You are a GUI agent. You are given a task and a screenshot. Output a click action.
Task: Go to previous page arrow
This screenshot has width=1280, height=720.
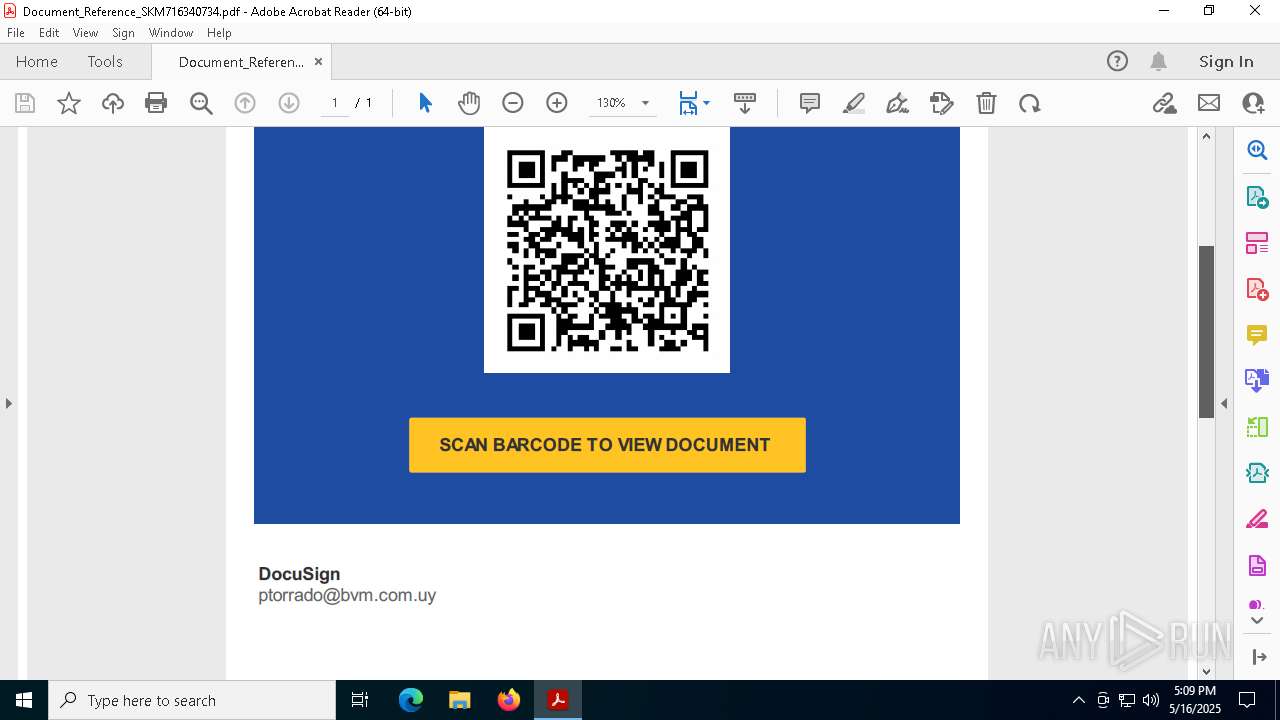245,103
